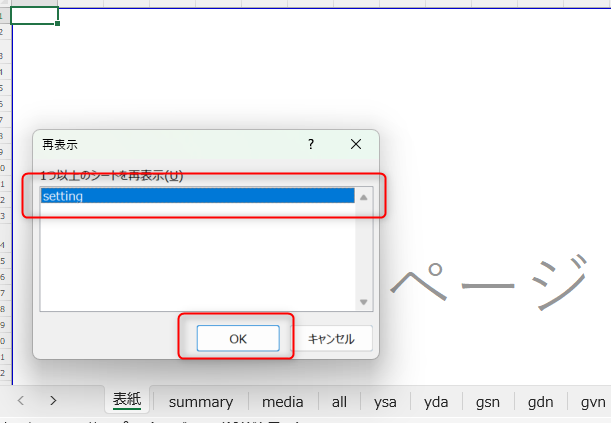
Task: Close the 再表示 dialog with the X
Action: point(356,144)
